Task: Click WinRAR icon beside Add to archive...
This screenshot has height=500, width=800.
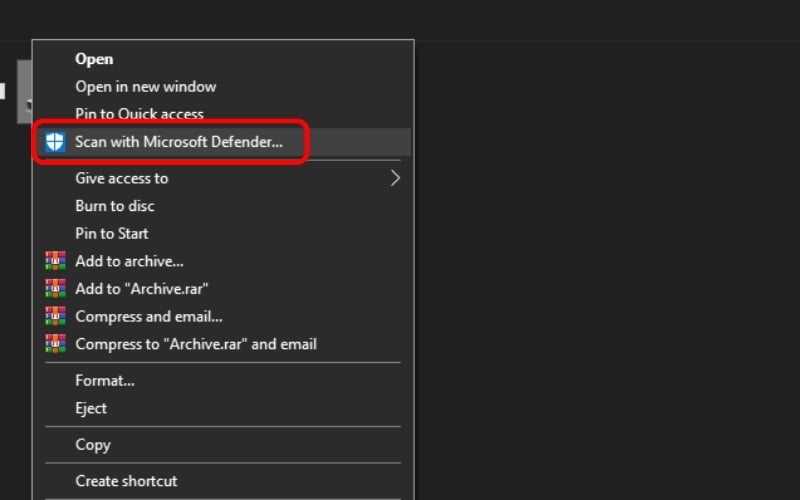Action: (x=55, y=261)
